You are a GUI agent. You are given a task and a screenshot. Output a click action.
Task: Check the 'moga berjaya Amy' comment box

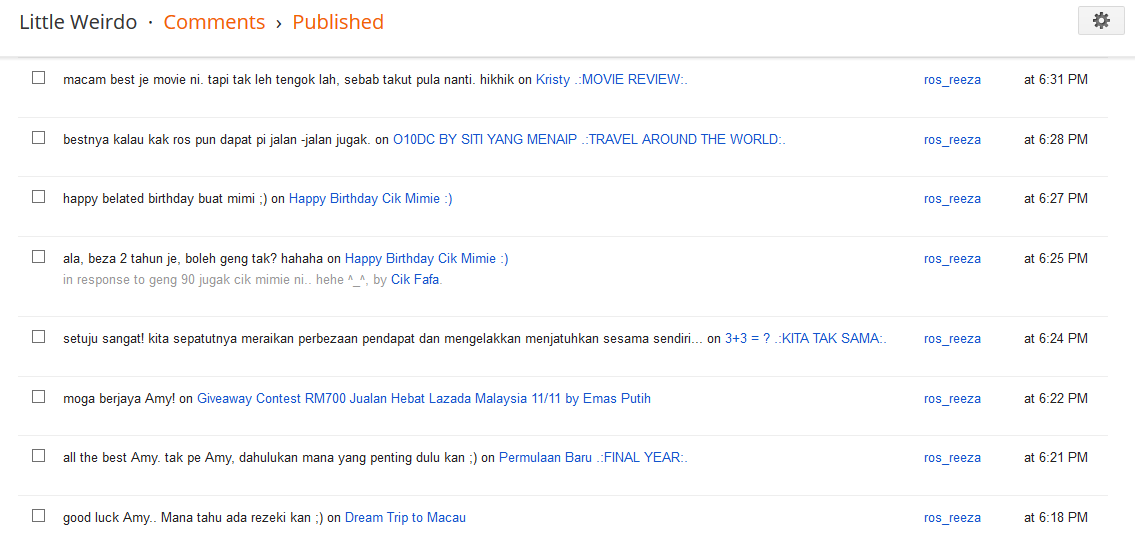38,397
